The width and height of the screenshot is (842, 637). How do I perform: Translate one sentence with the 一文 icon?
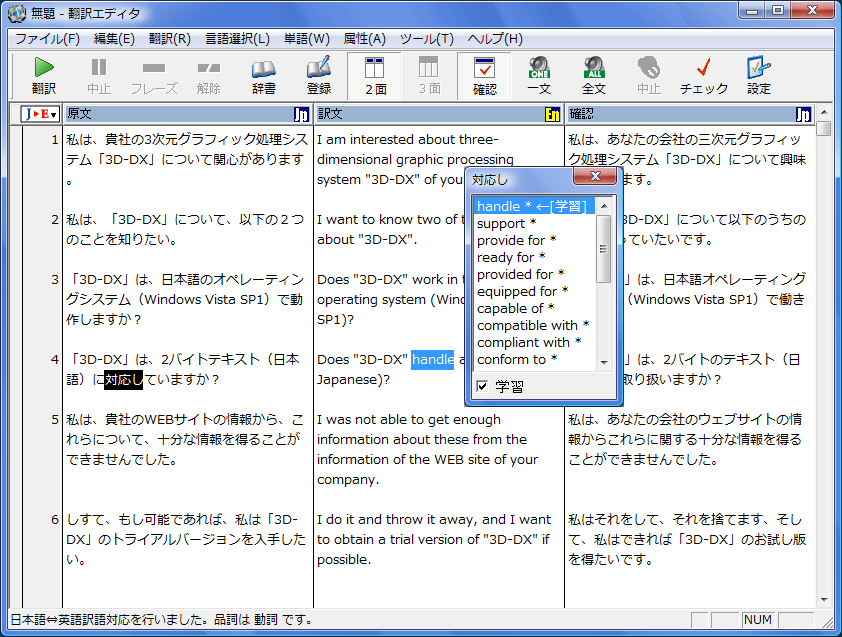click(539, 76)
